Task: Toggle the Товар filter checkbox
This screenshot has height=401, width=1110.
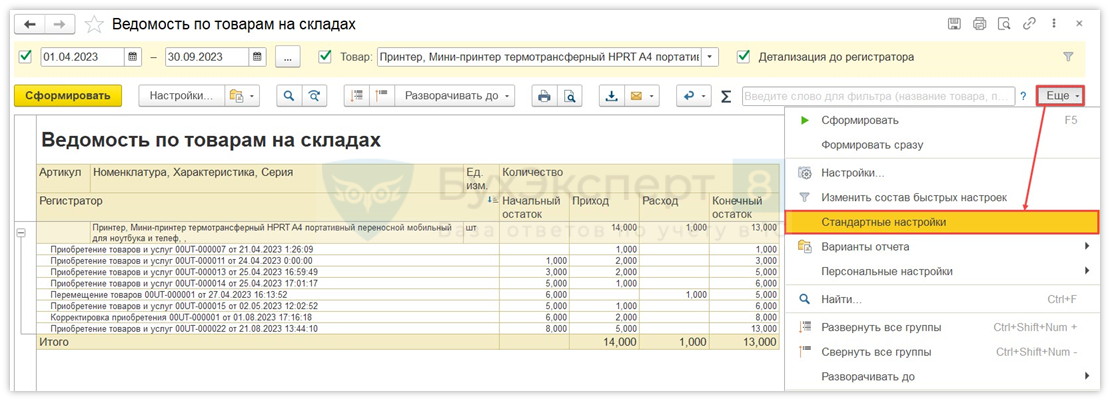Action: 325,57
